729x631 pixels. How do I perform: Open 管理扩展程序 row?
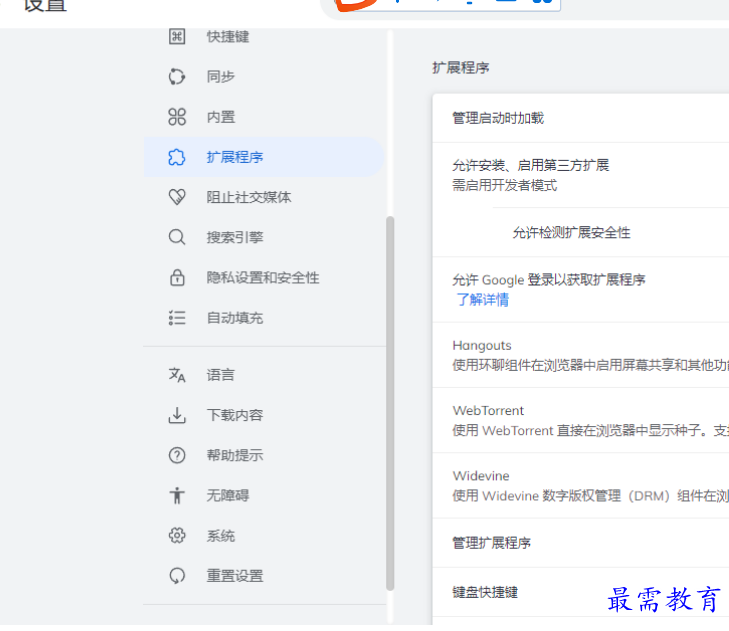[x=580, y=543]
